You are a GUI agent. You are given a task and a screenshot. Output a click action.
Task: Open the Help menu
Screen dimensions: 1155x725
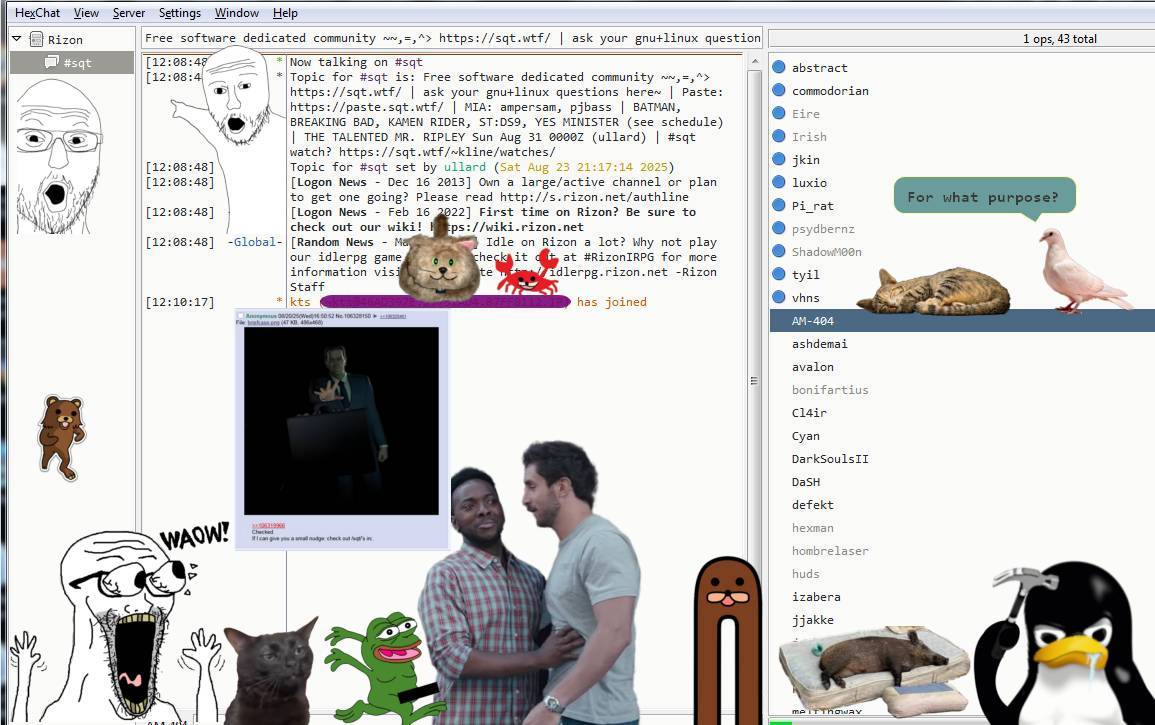(x=285, y=13)
